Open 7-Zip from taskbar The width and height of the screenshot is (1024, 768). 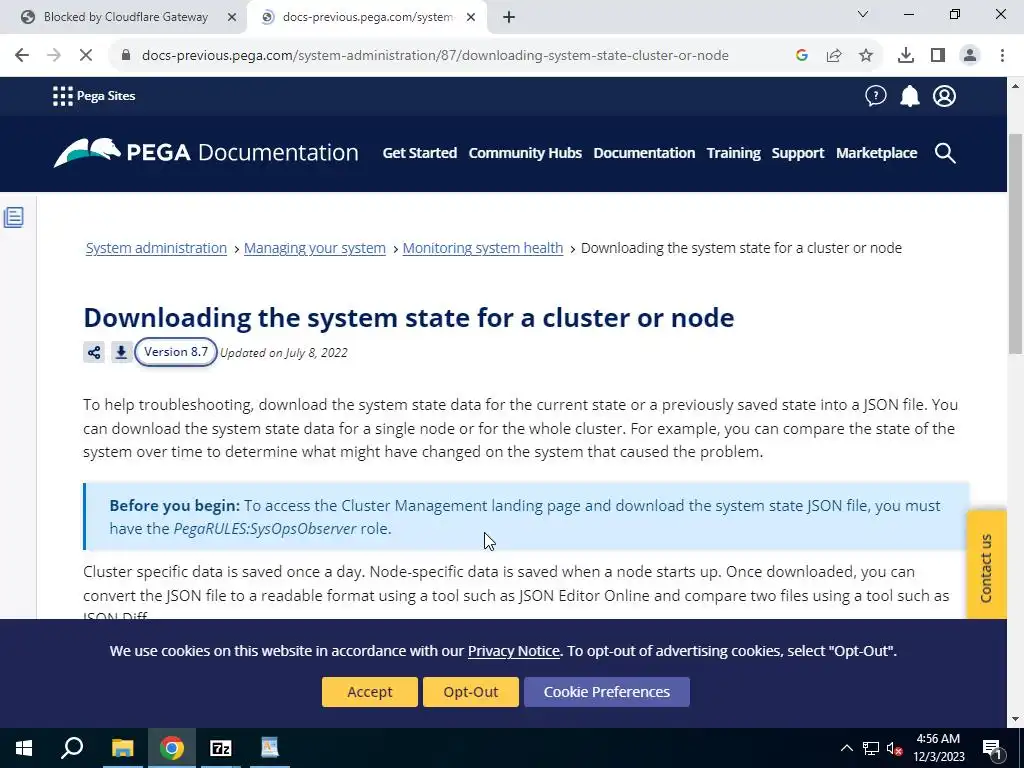tap(221, 748)
